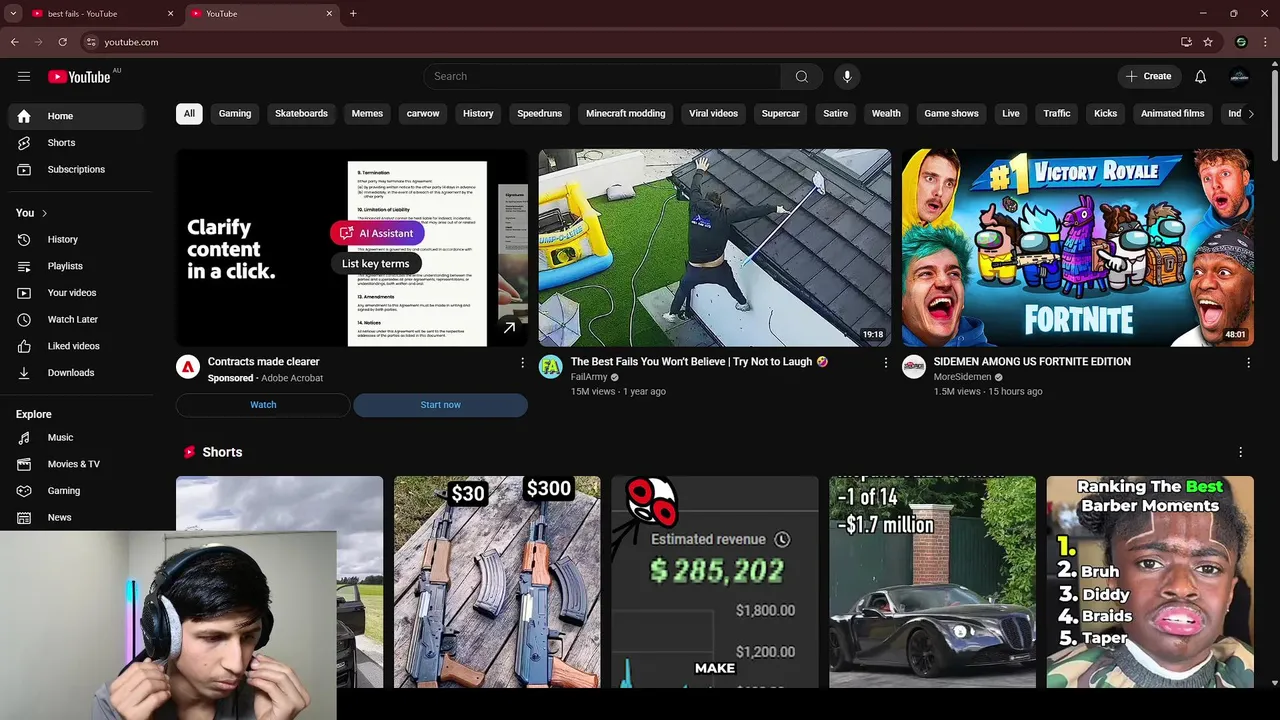This screenshot has height=720, width=1280.
Task: Click the MoreSidemen channel avatar
Action: pos(914,367)
